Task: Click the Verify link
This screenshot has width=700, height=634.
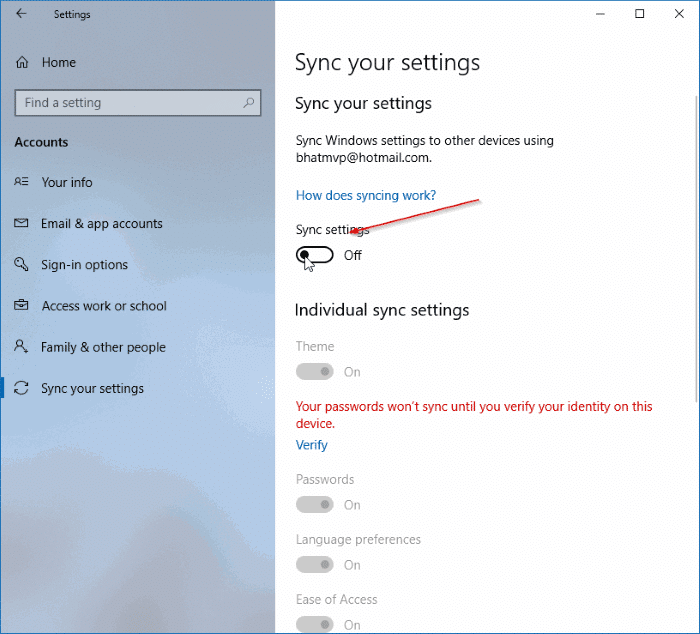Action: click(312, 445)
